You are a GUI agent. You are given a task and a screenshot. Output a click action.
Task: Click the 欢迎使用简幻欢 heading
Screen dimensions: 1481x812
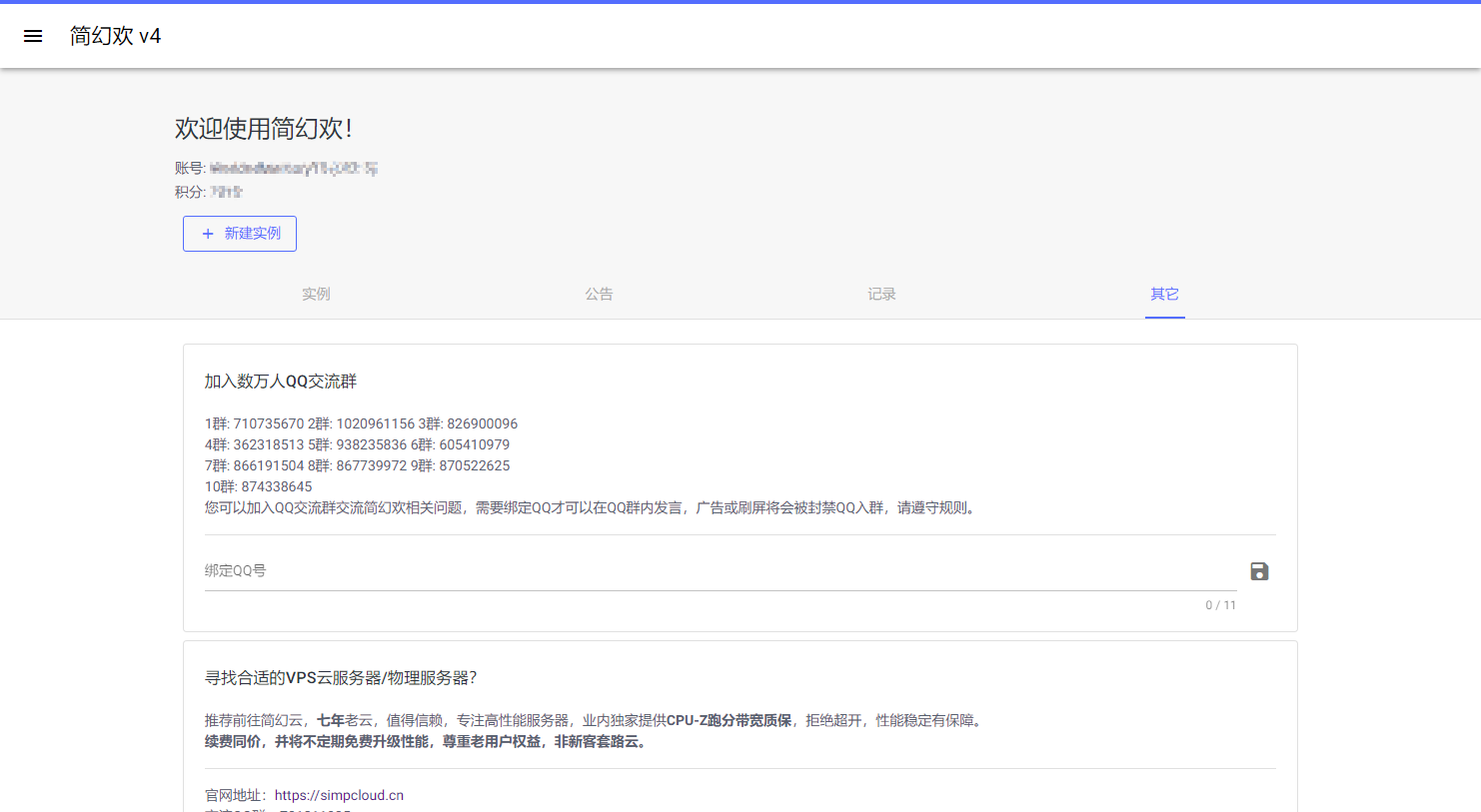(264, 129)
